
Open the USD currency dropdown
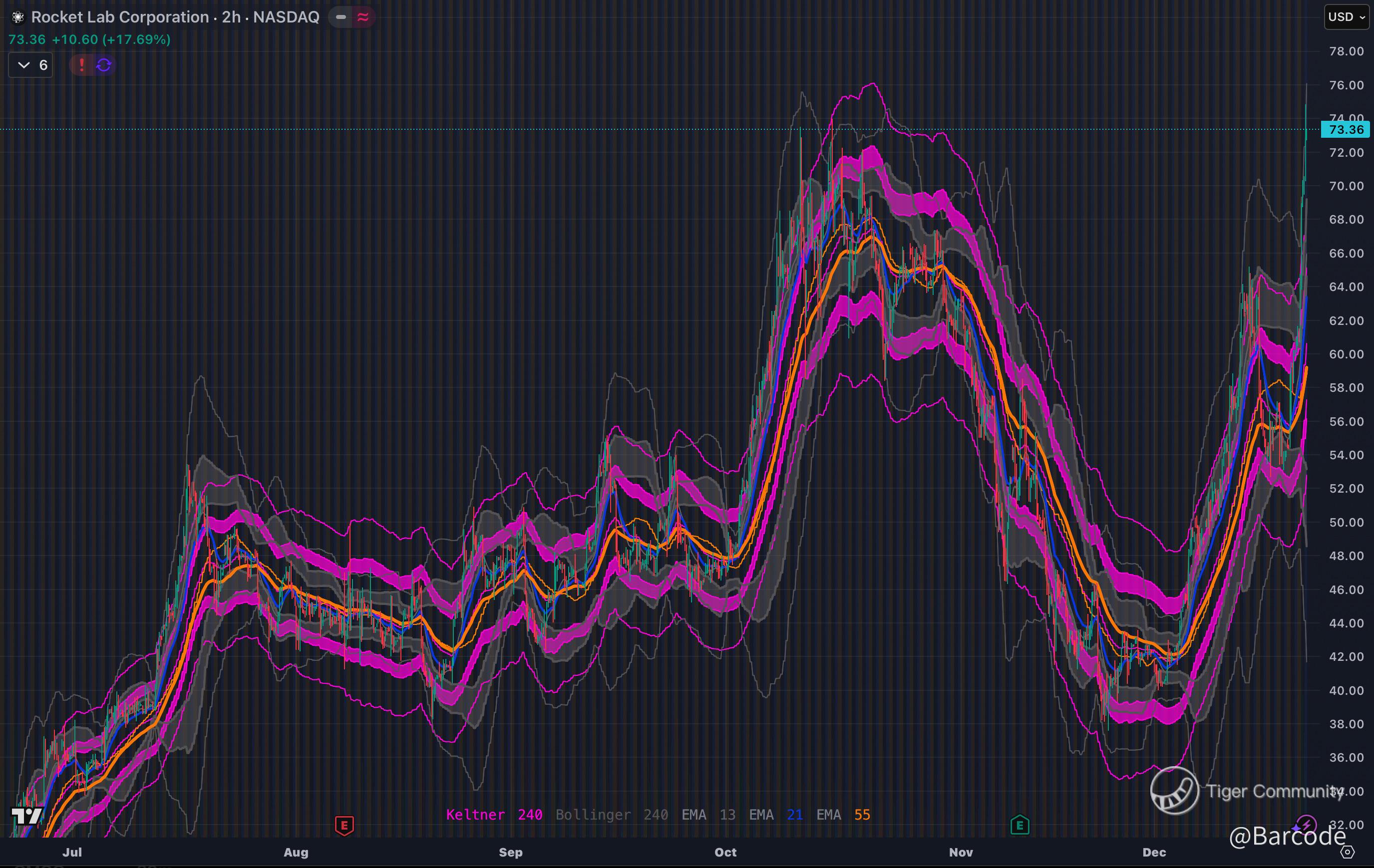[1346, 17]
